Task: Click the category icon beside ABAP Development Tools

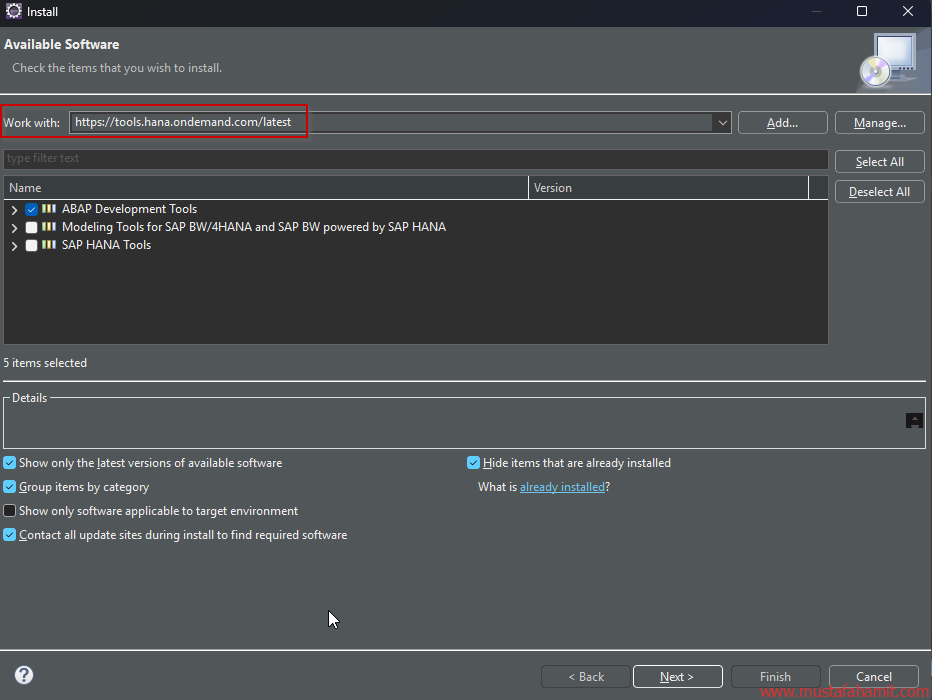Action: [x=49, y=209]
